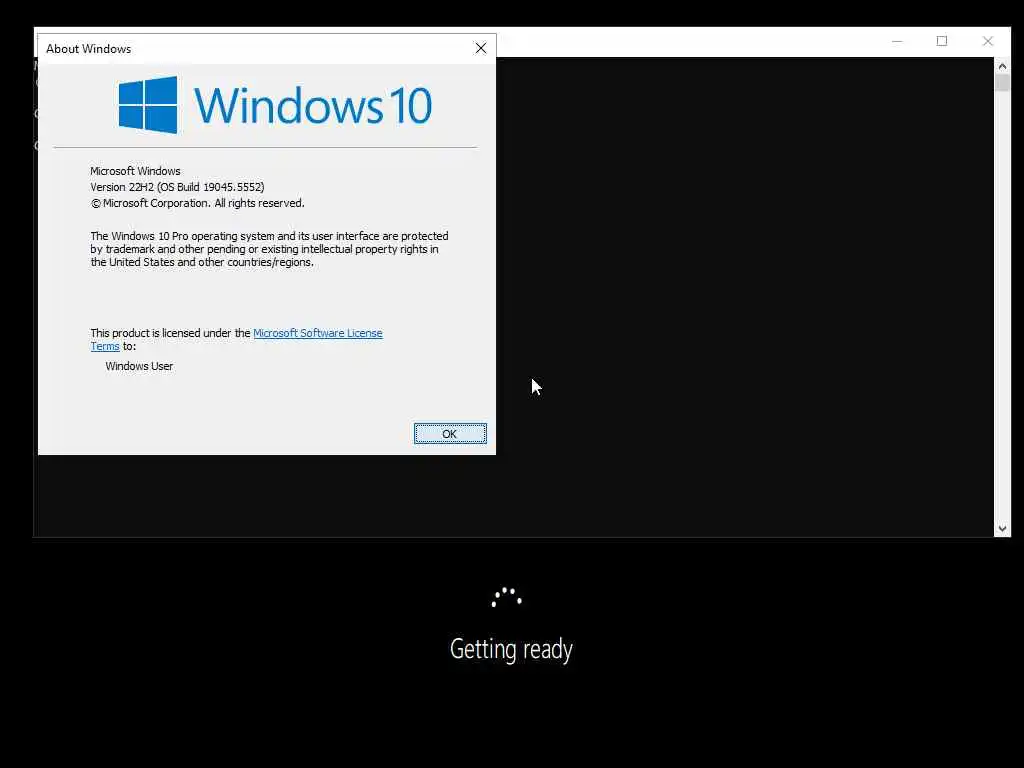Minimize the background console window

coord(897,41)
